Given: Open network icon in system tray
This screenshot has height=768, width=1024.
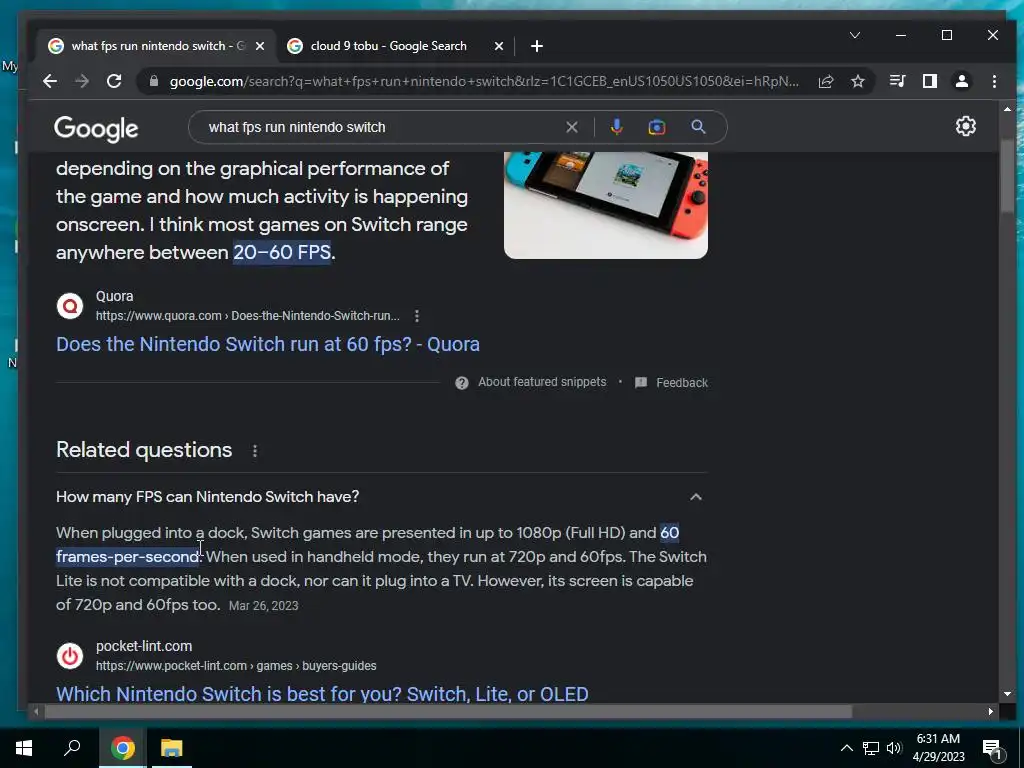Looking at the screenshot, I should [871, 748].
